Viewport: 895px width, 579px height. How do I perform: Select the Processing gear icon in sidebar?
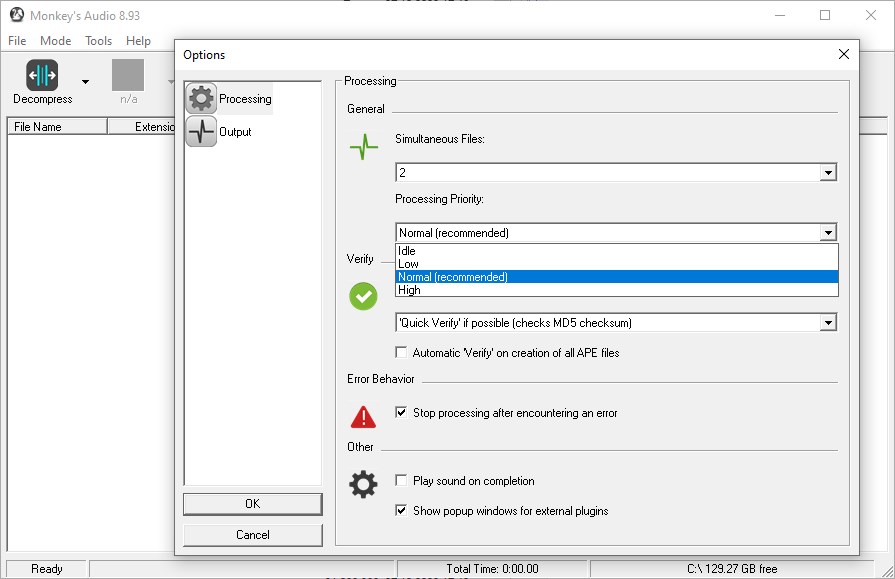202,99
